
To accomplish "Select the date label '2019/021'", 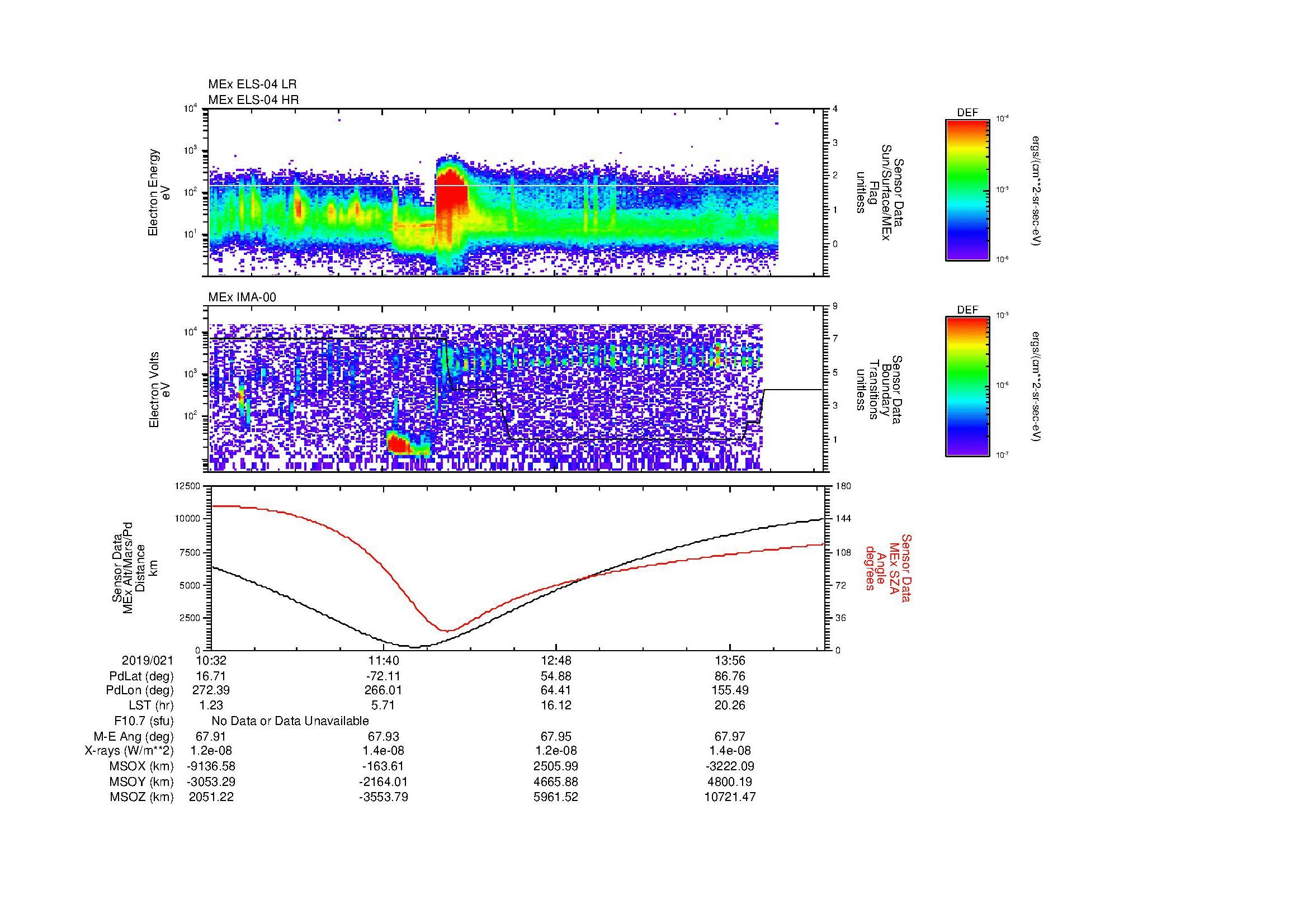I will click(x=148, y=661).
